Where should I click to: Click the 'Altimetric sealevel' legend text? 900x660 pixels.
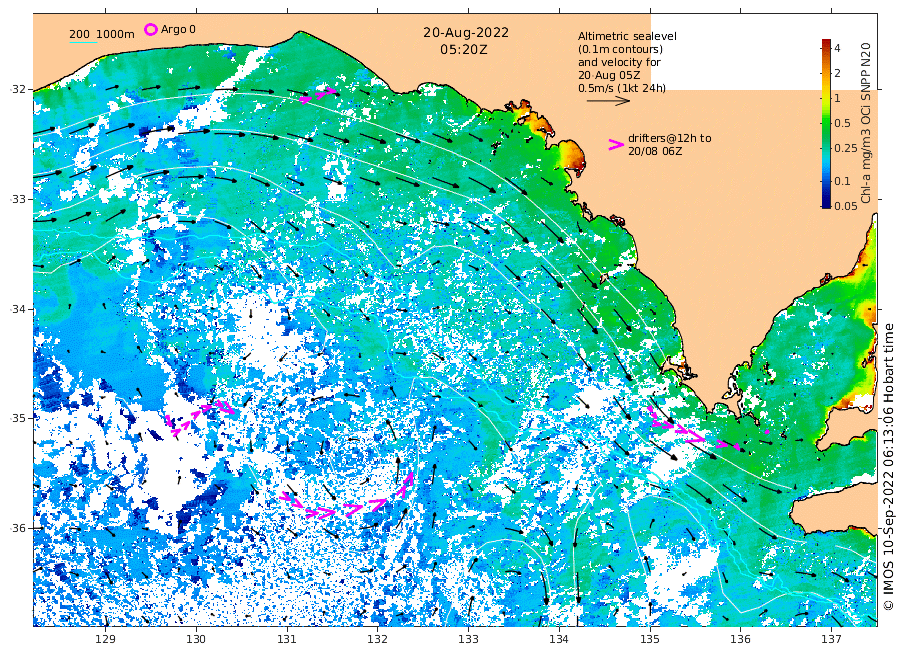click(x=627, y=36)
